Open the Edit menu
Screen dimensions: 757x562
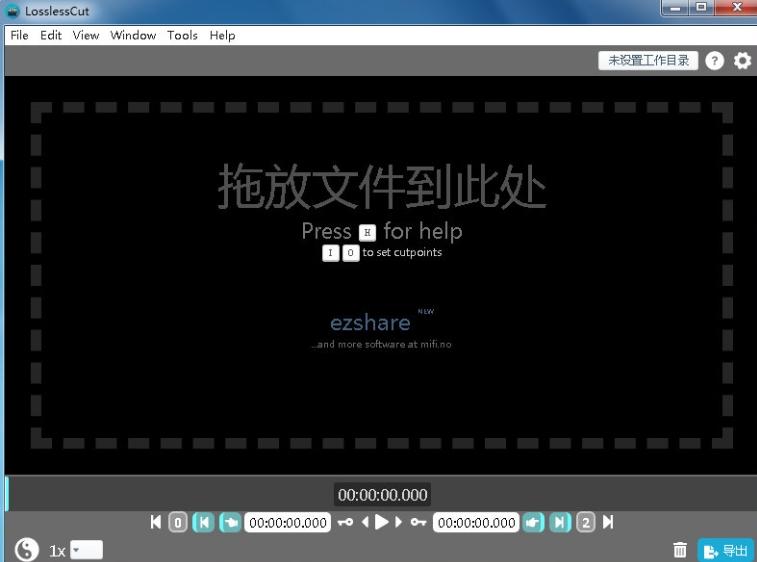51,35
